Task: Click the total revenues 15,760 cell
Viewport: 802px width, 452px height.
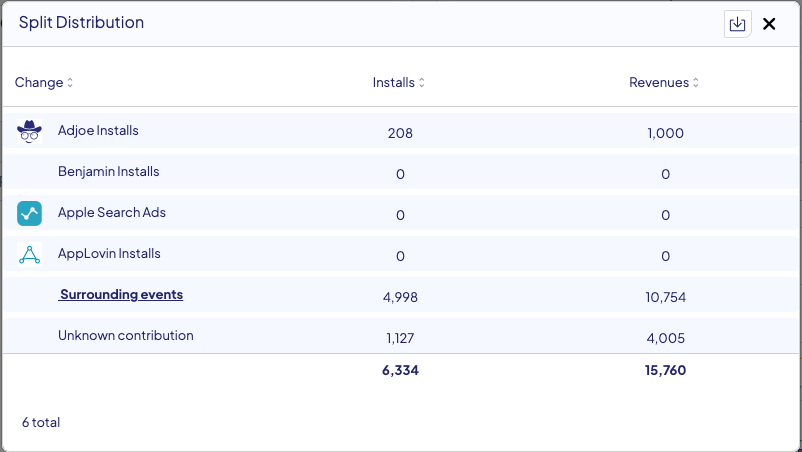Action: [x=665, y=371]
